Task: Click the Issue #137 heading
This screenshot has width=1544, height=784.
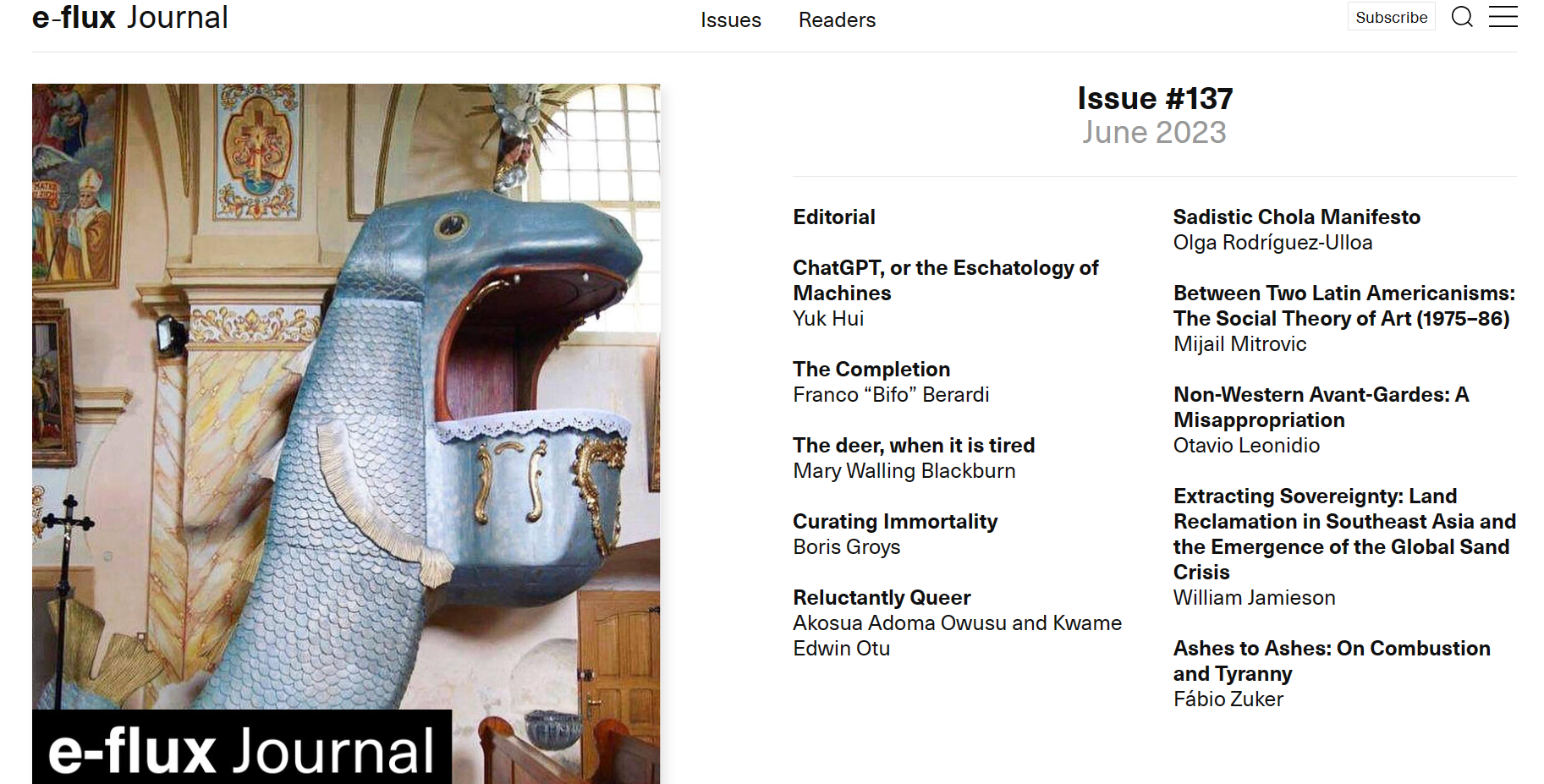Action: [x=1155, y=99]
